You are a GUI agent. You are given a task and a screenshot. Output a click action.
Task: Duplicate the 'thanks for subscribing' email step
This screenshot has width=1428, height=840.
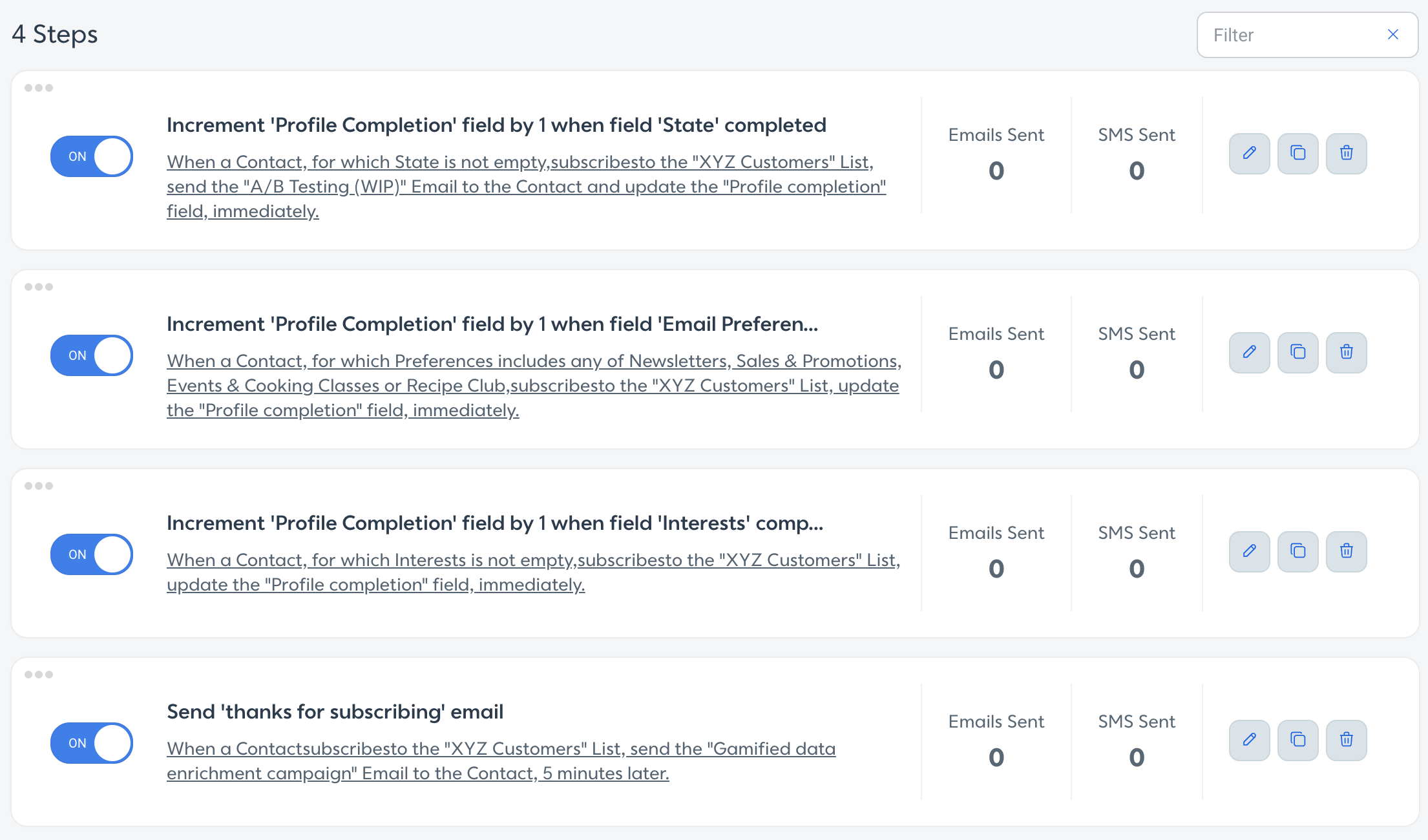(1297, 740)
